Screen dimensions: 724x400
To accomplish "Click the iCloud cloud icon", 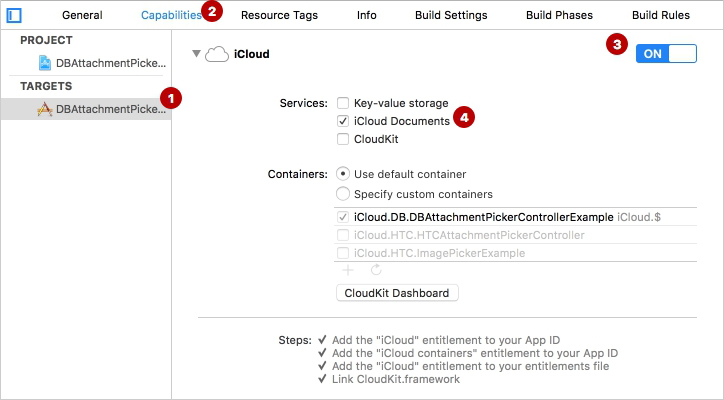I will point(217,54).
